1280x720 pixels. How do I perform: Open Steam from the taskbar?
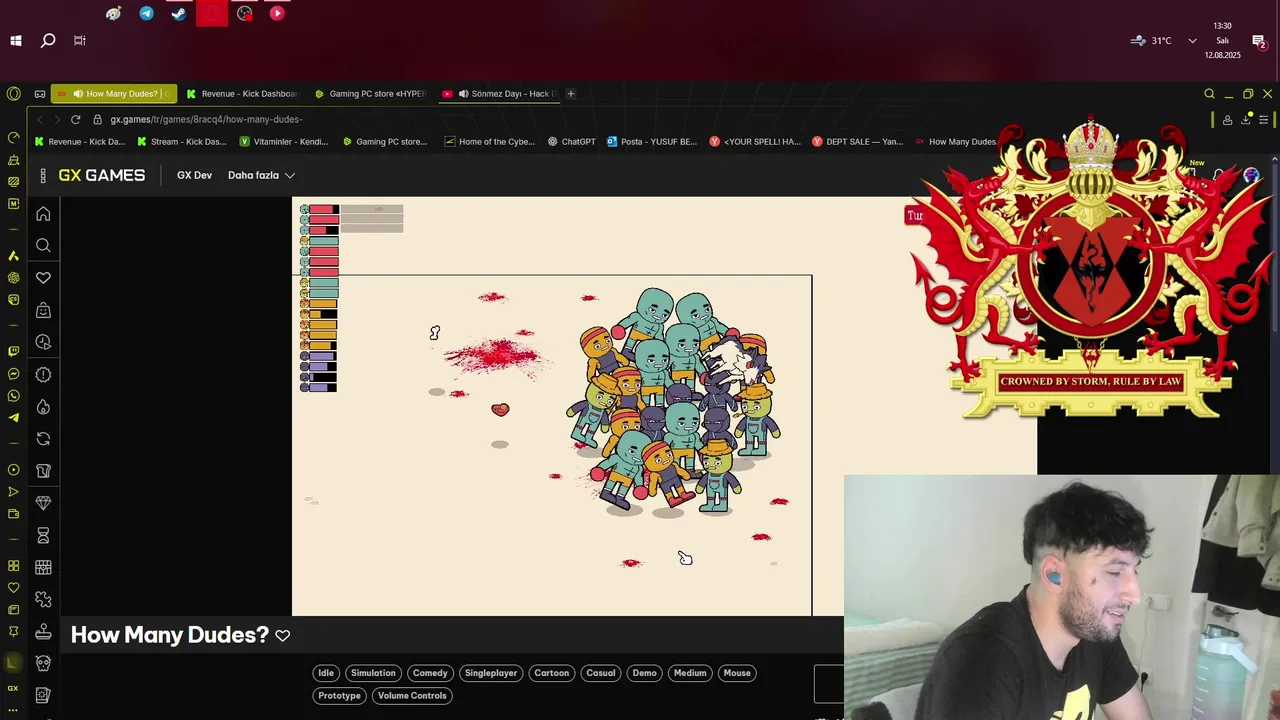pos(179,14)
